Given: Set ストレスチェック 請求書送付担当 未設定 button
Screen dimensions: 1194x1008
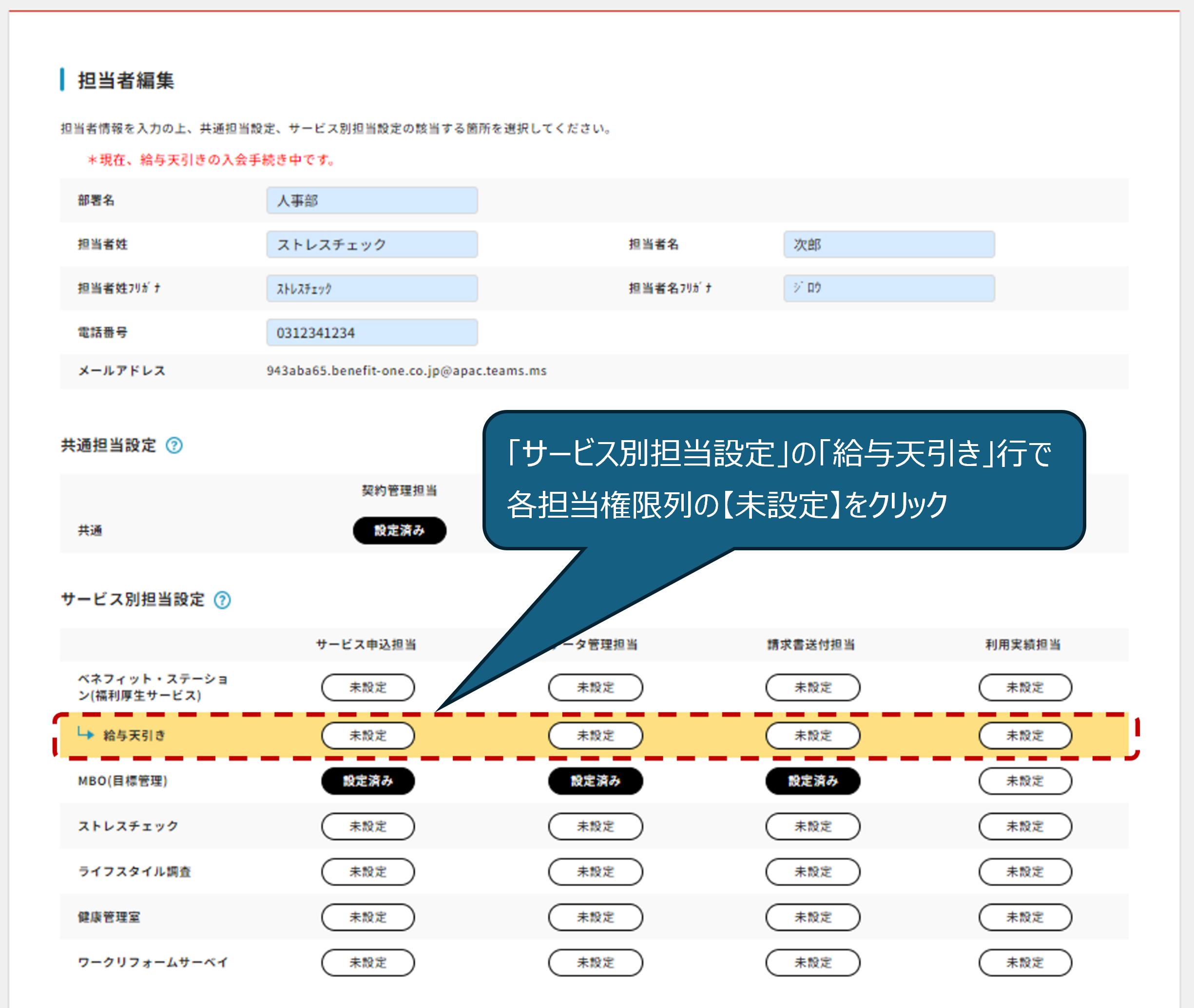Looking at the screenshot, I should coord(812,826).
